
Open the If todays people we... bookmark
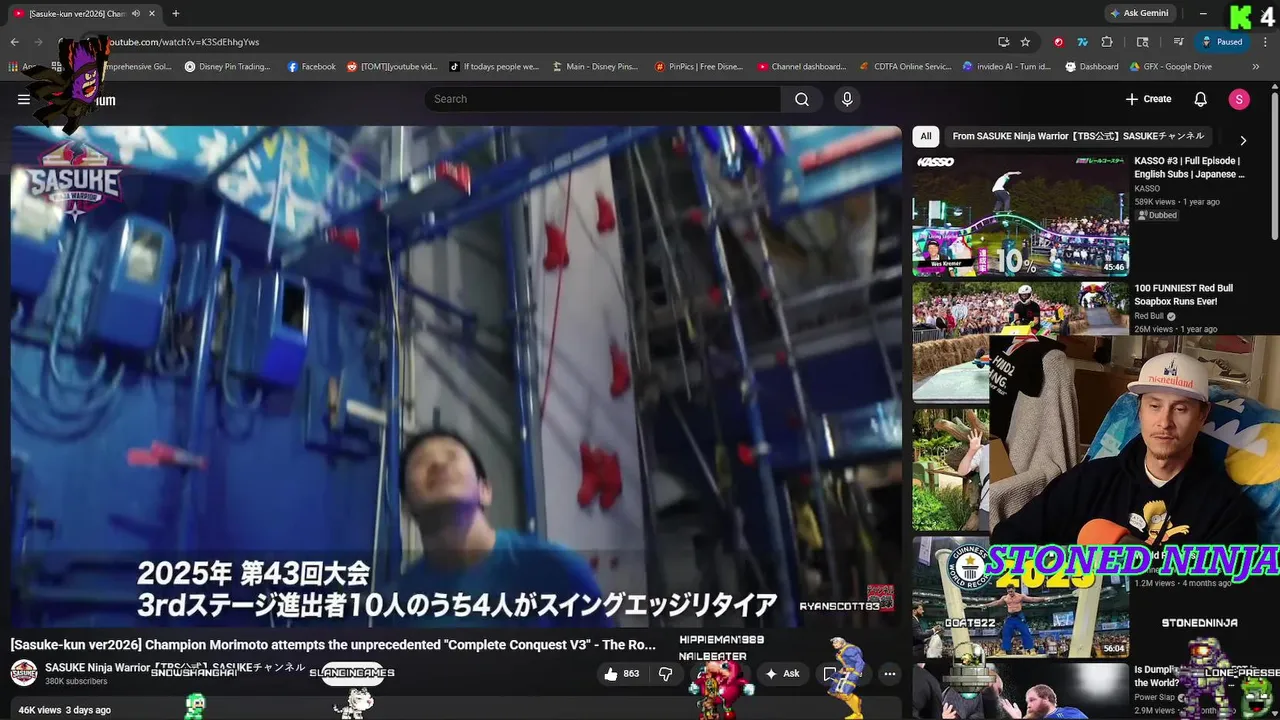pos(494,67)
